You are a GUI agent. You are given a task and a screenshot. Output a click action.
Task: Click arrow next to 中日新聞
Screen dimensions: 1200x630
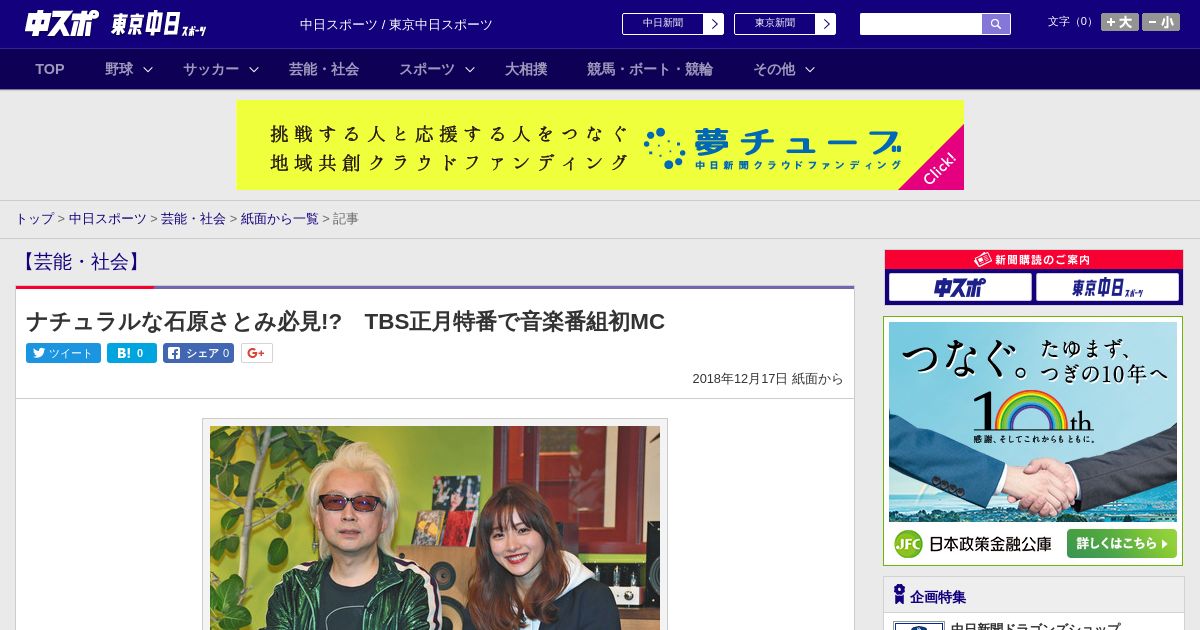pyautogui.click(x=714, y=24)
